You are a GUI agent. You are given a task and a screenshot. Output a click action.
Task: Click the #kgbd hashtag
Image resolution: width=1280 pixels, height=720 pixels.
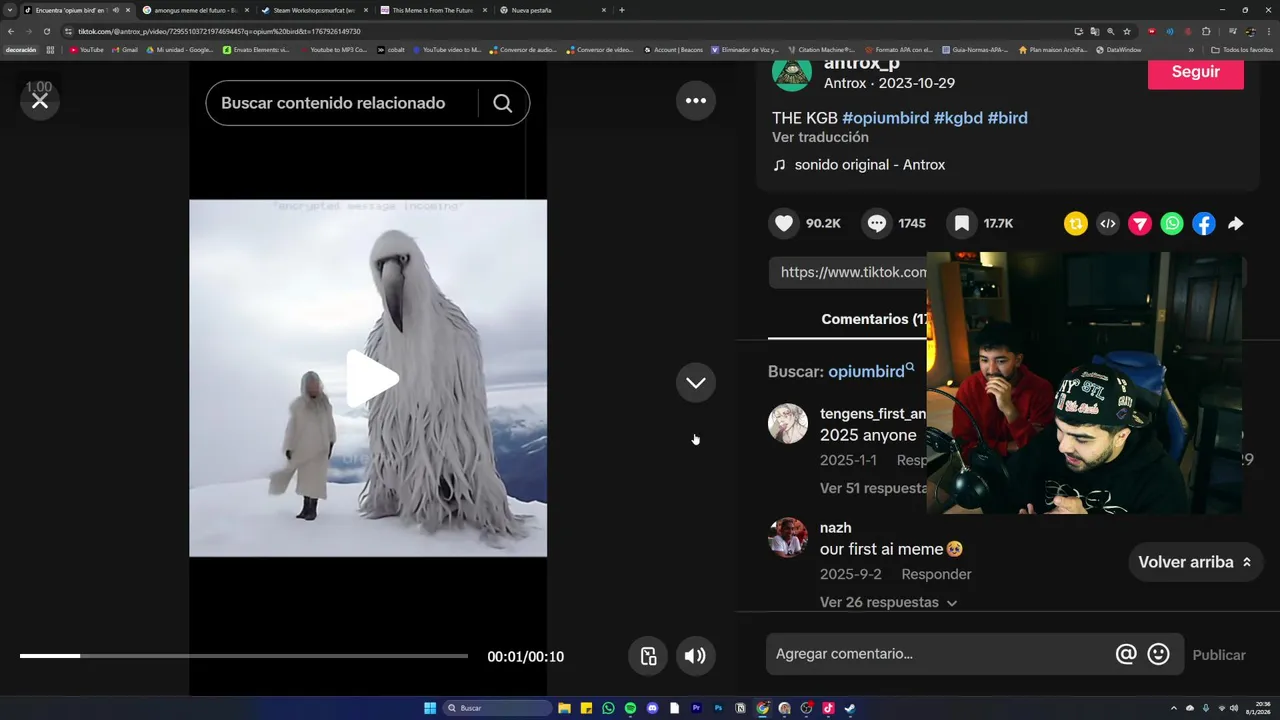958,118
